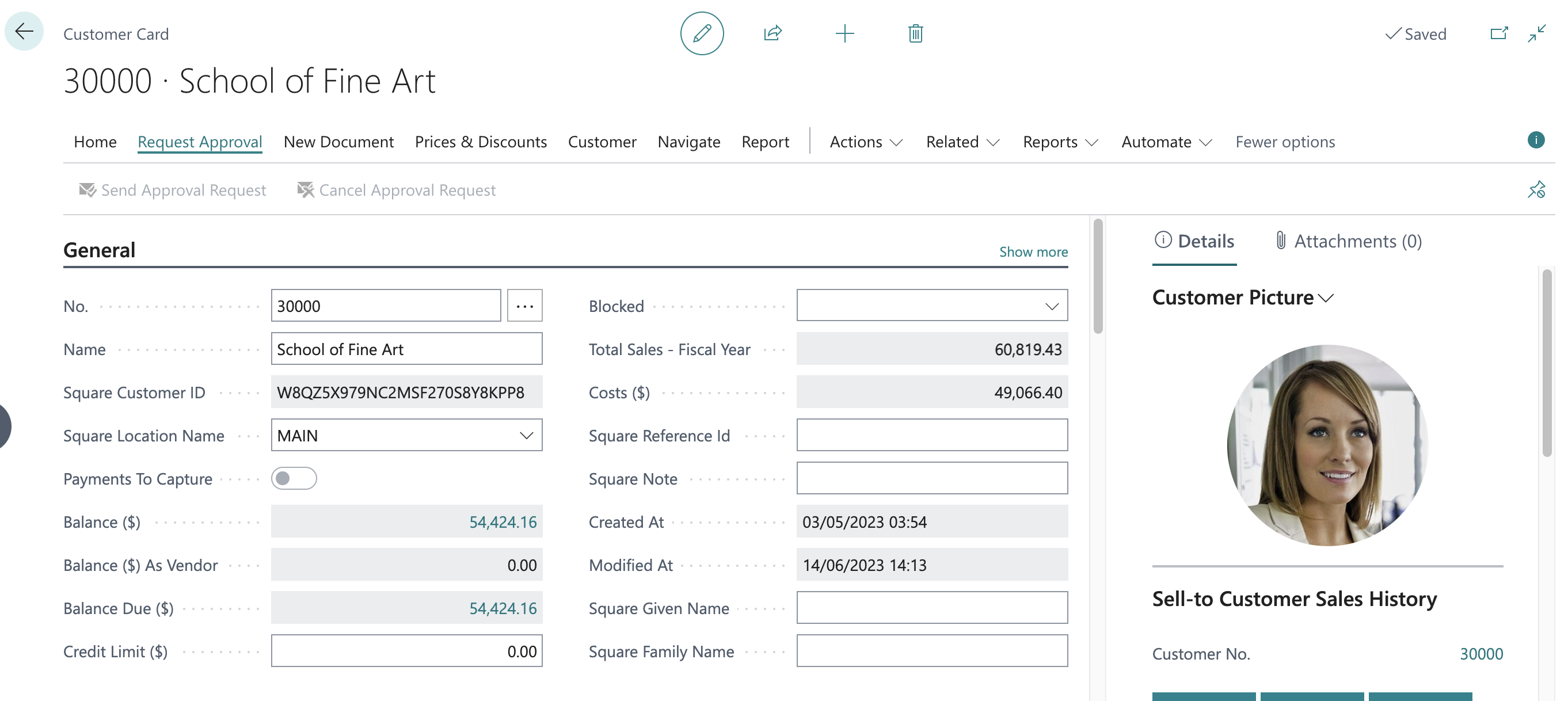Open the Prices & Discounts tab
The image size is (1568, 701).
480,142
